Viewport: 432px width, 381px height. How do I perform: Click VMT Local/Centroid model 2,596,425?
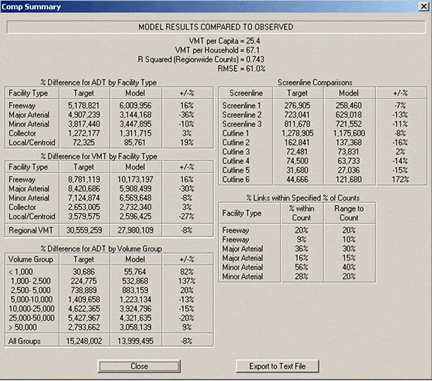pos(135,216)
